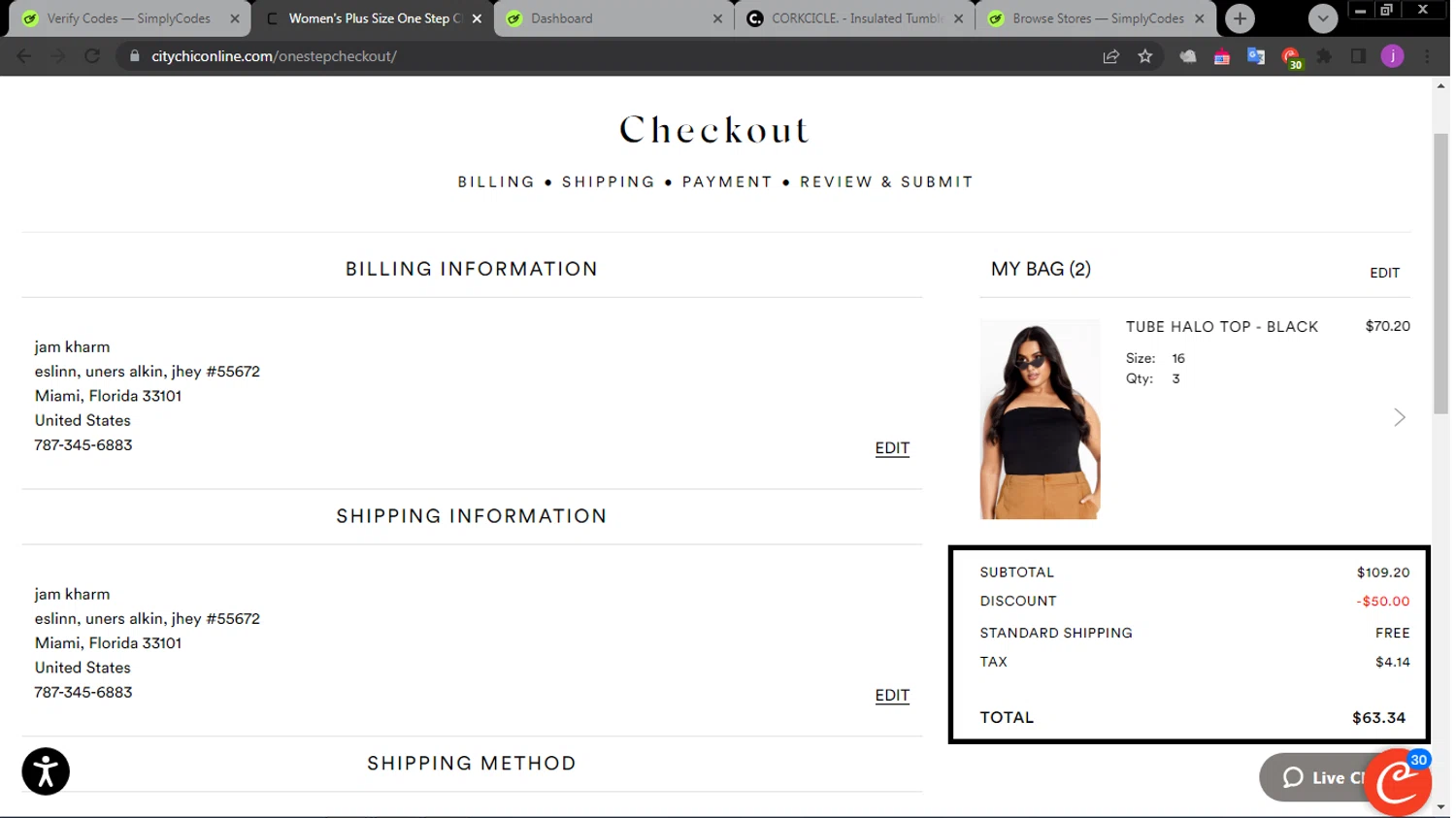Click the page vertical scrollbar

1440,274
